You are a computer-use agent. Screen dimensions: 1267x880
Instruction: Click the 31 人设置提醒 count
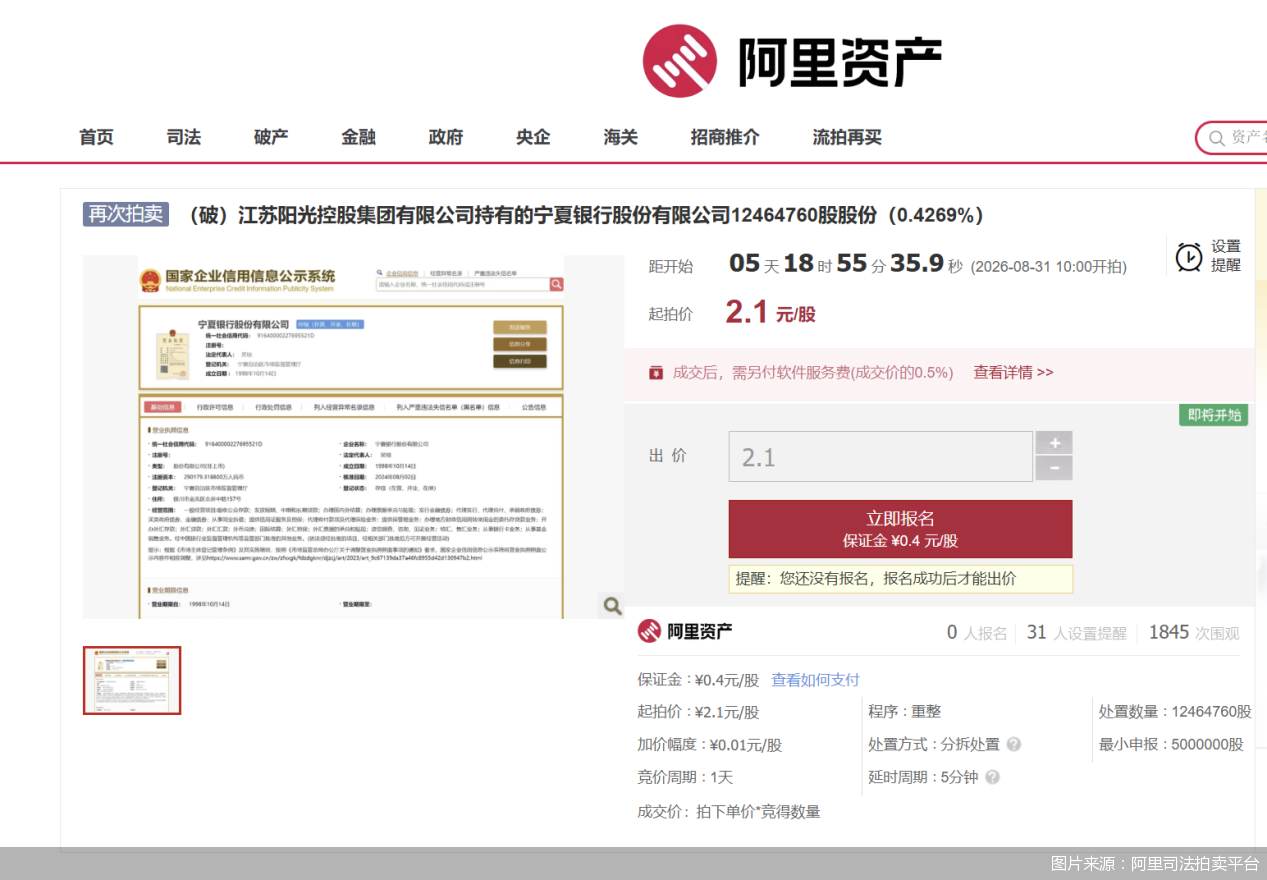1076,632
